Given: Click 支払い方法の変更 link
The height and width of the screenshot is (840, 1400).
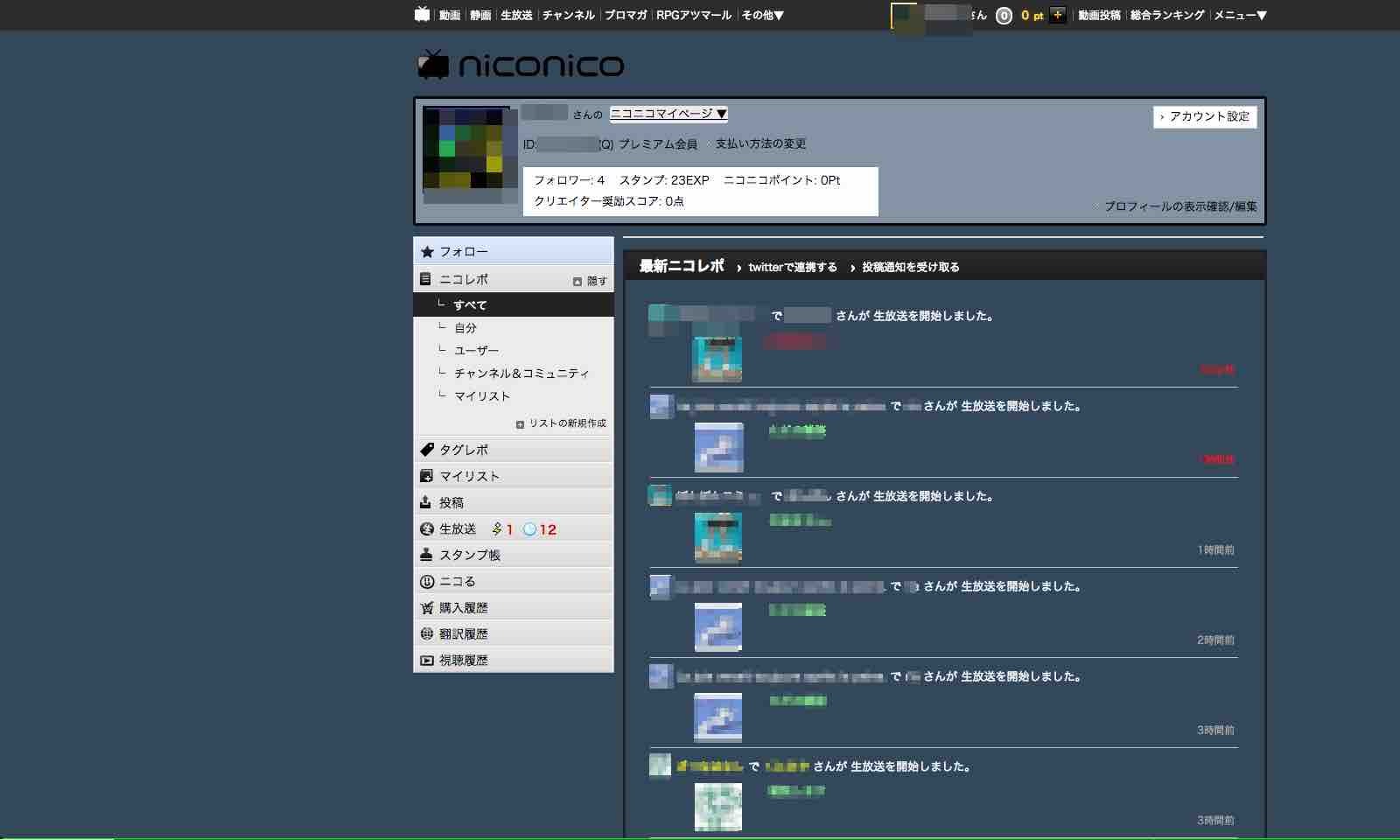Looking at the screenshot, I should (760, 143).
